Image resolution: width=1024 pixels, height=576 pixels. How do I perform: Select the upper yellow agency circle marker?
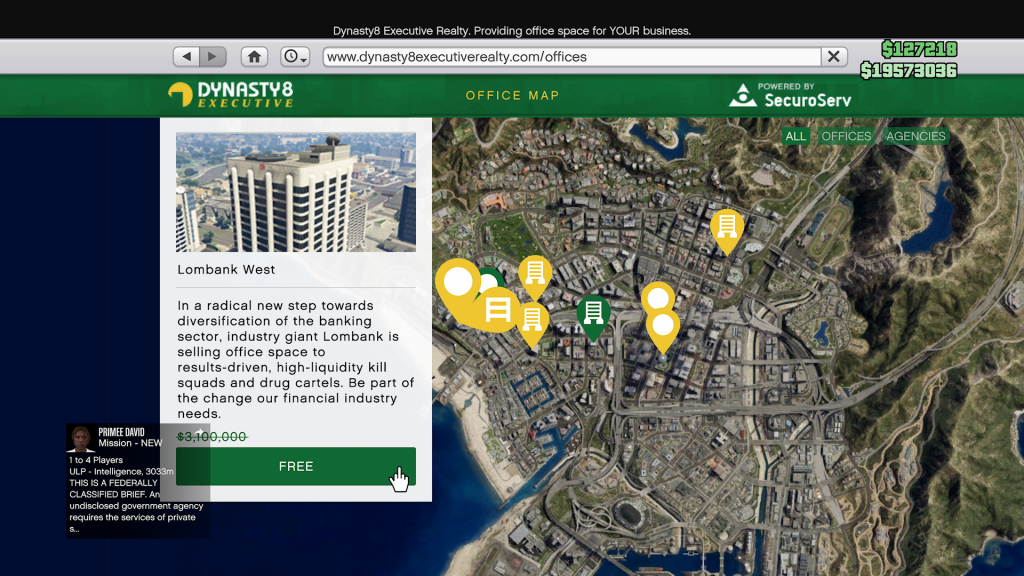click(657, 297)
